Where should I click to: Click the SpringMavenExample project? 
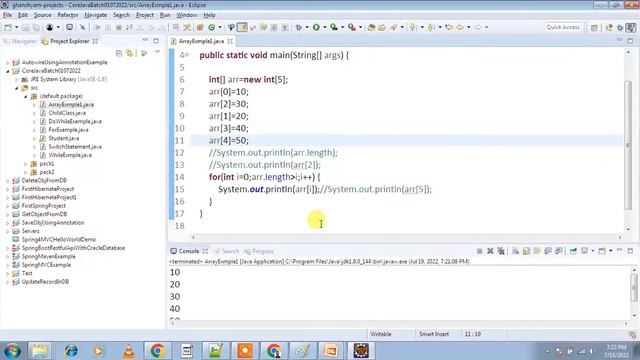tap(48, 256)
